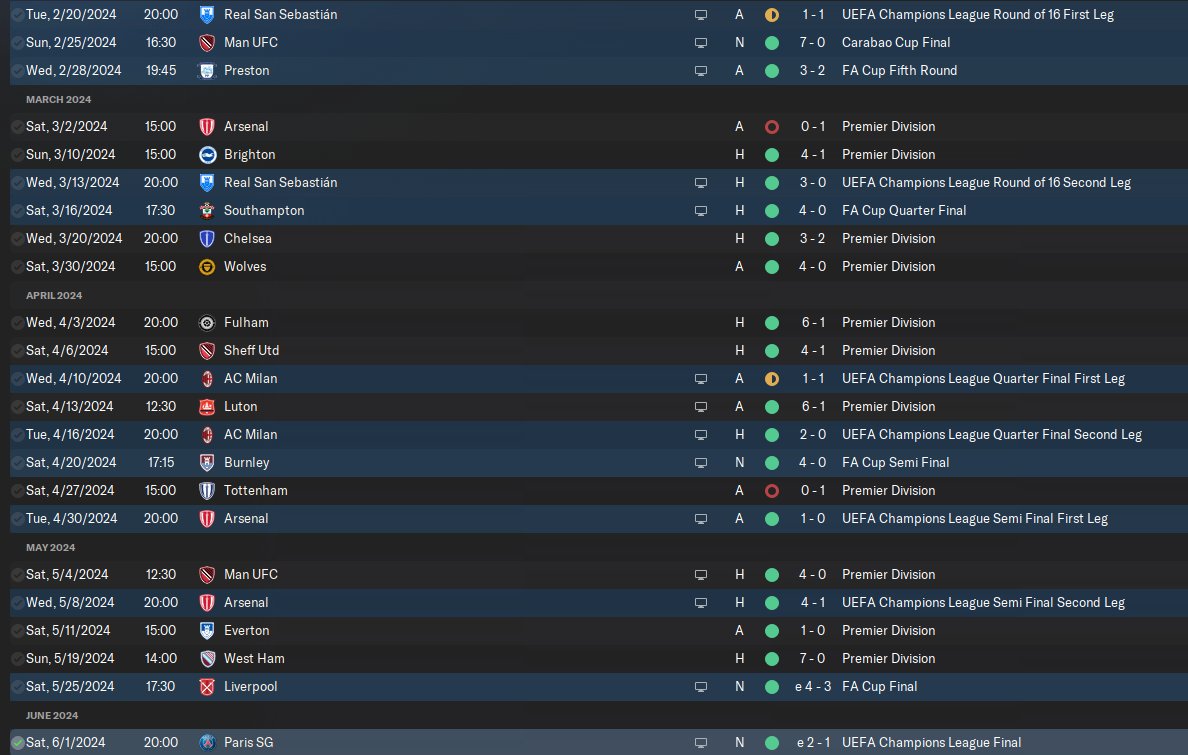1188x755 pixels.
Task: Toggle the checkmark on the Paris SG fixture
Action: click(17, 743)
